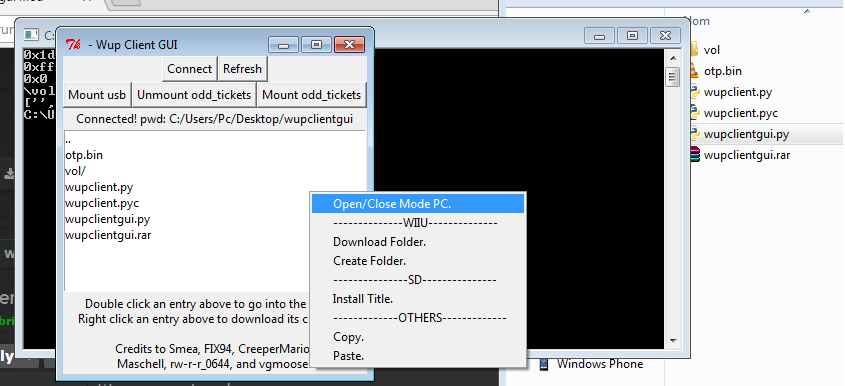The image size is (845, 386).
Task: Select Download Folder. in the context menu
Action: (x=379, y=242)
